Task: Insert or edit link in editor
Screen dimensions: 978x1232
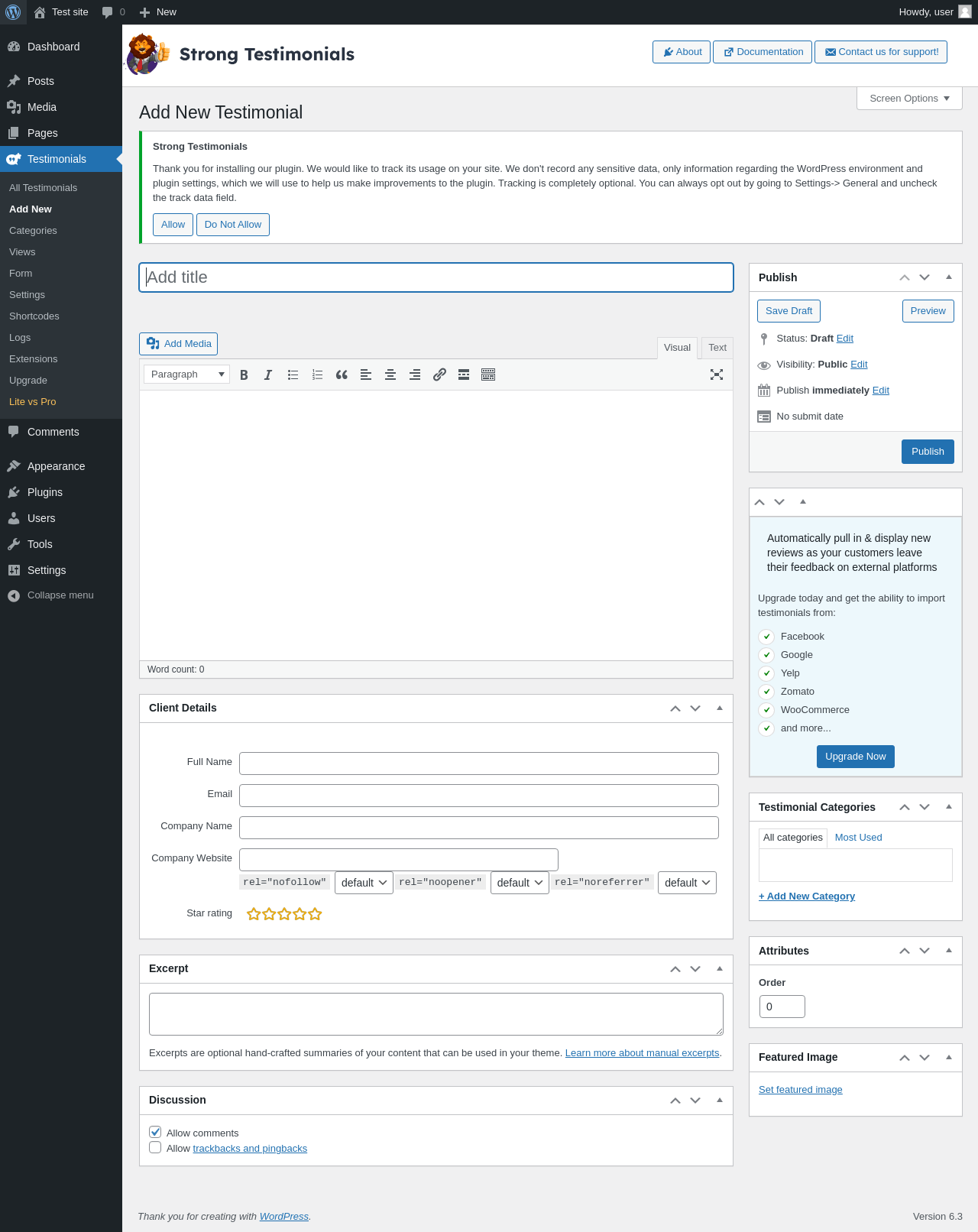Action: 439,374
